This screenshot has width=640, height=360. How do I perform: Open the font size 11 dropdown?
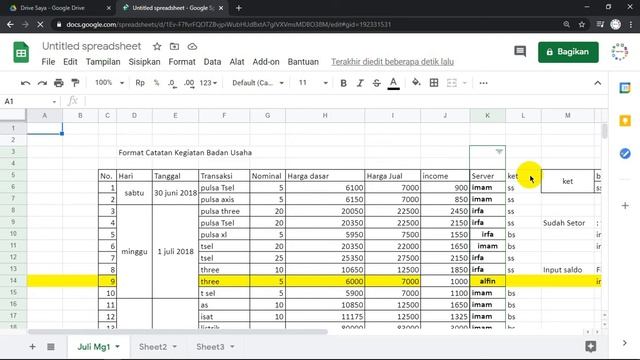coord(313,83)
